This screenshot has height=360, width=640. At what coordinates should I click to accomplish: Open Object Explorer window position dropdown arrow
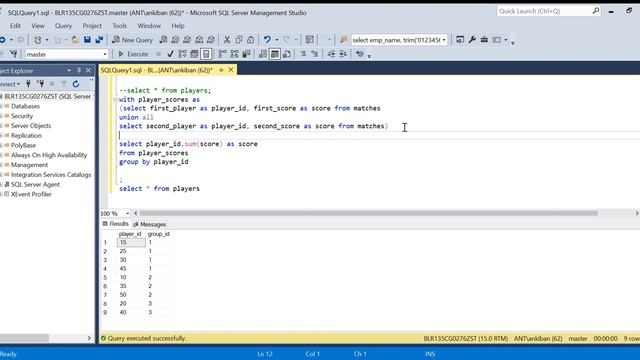[69, 70]
